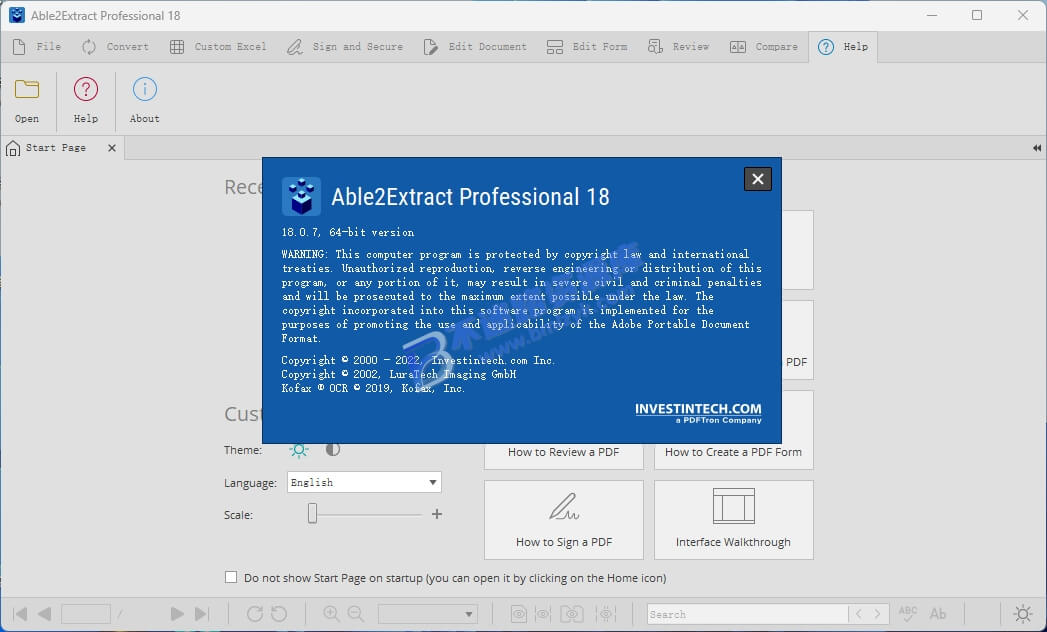Click the first page view mode icon
The height and width of the screenshot is (632, 1047).
(518, 614)
